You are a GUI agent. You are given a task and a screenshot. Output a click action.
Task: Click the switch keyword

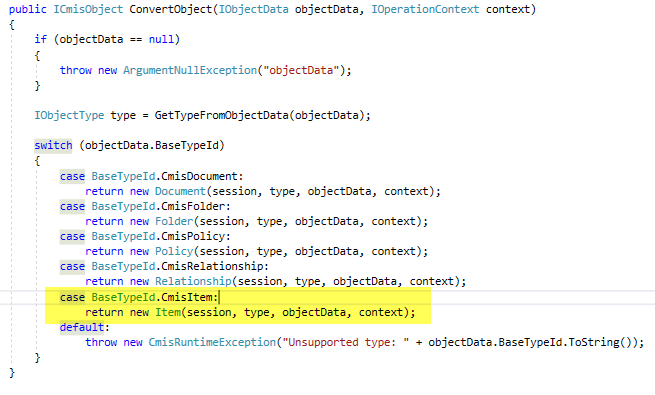(x=53, y=145)
